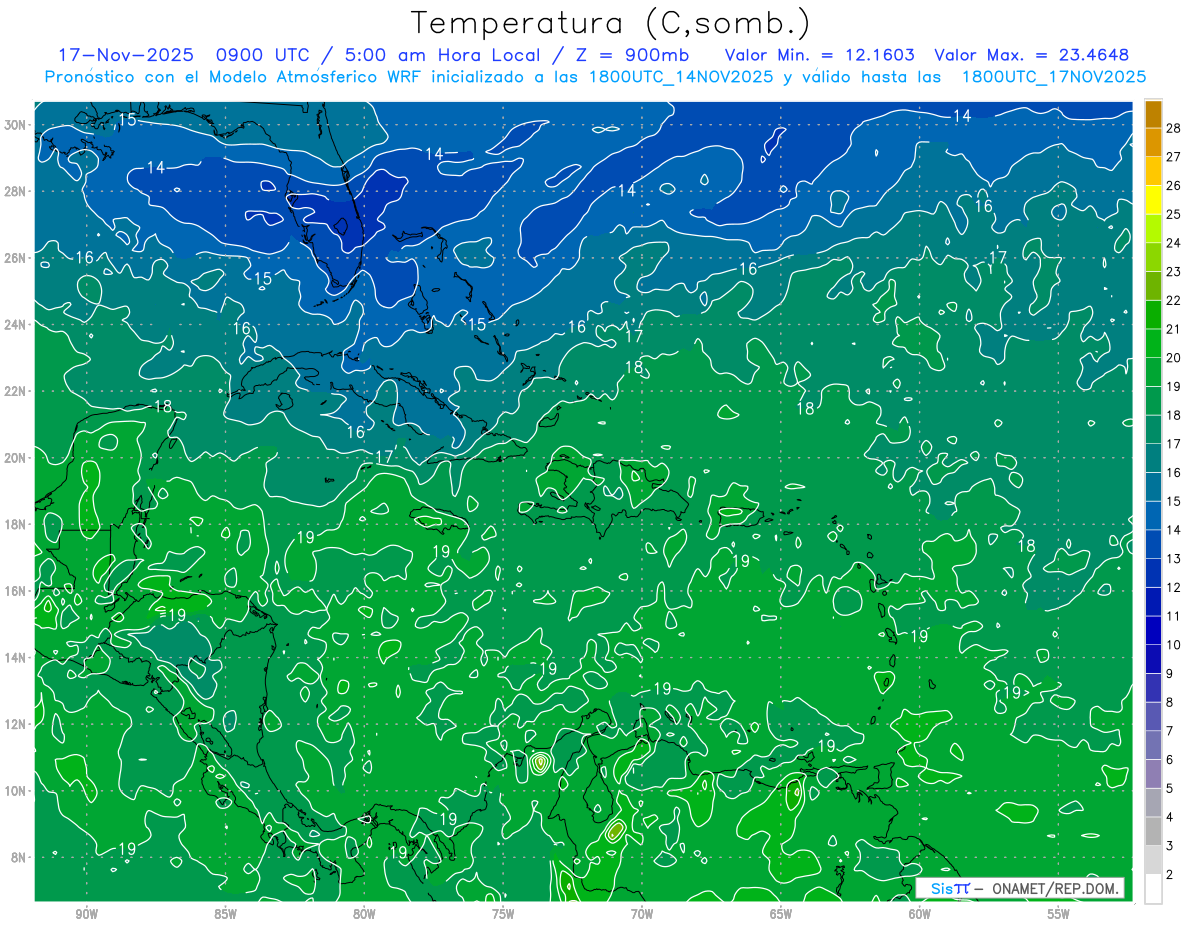The width and height of the screenshot is (1200, 927).
Task: Click the "55W" longitude axis label
Action: pyautogui.click(x=1059, y=914)
